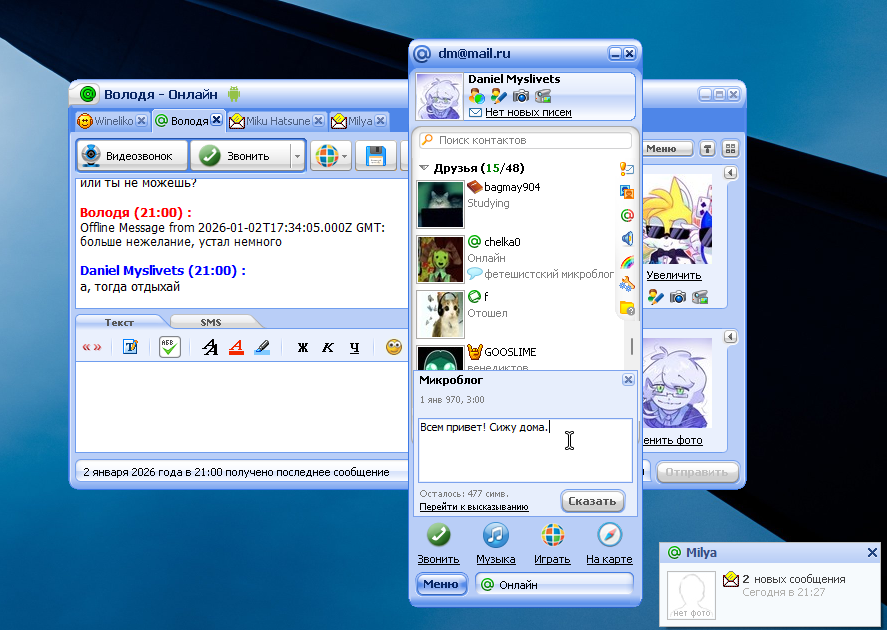Click the На карте compass icon

tap(610, 535)
